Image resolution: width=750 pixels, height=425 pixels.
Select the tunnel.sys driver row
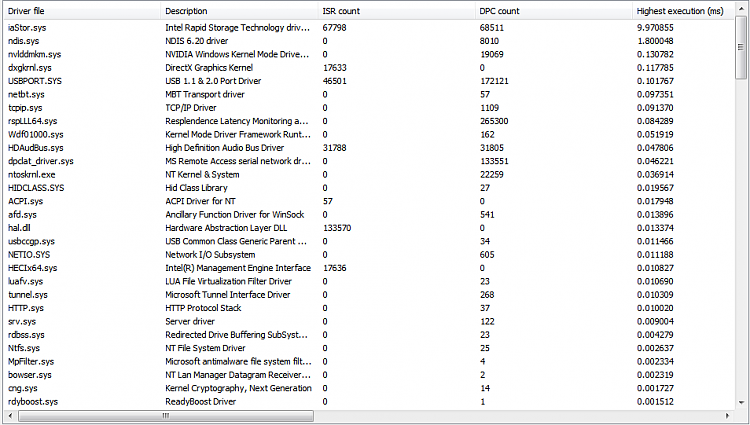click(x=369, y=295)
